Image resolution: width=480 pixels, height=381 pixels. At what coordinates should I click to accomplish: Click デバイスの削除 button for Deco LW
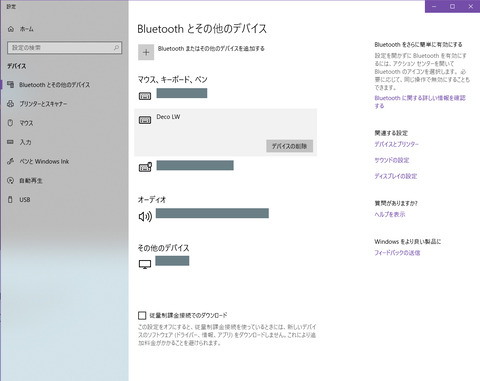[x=289, y=146]
